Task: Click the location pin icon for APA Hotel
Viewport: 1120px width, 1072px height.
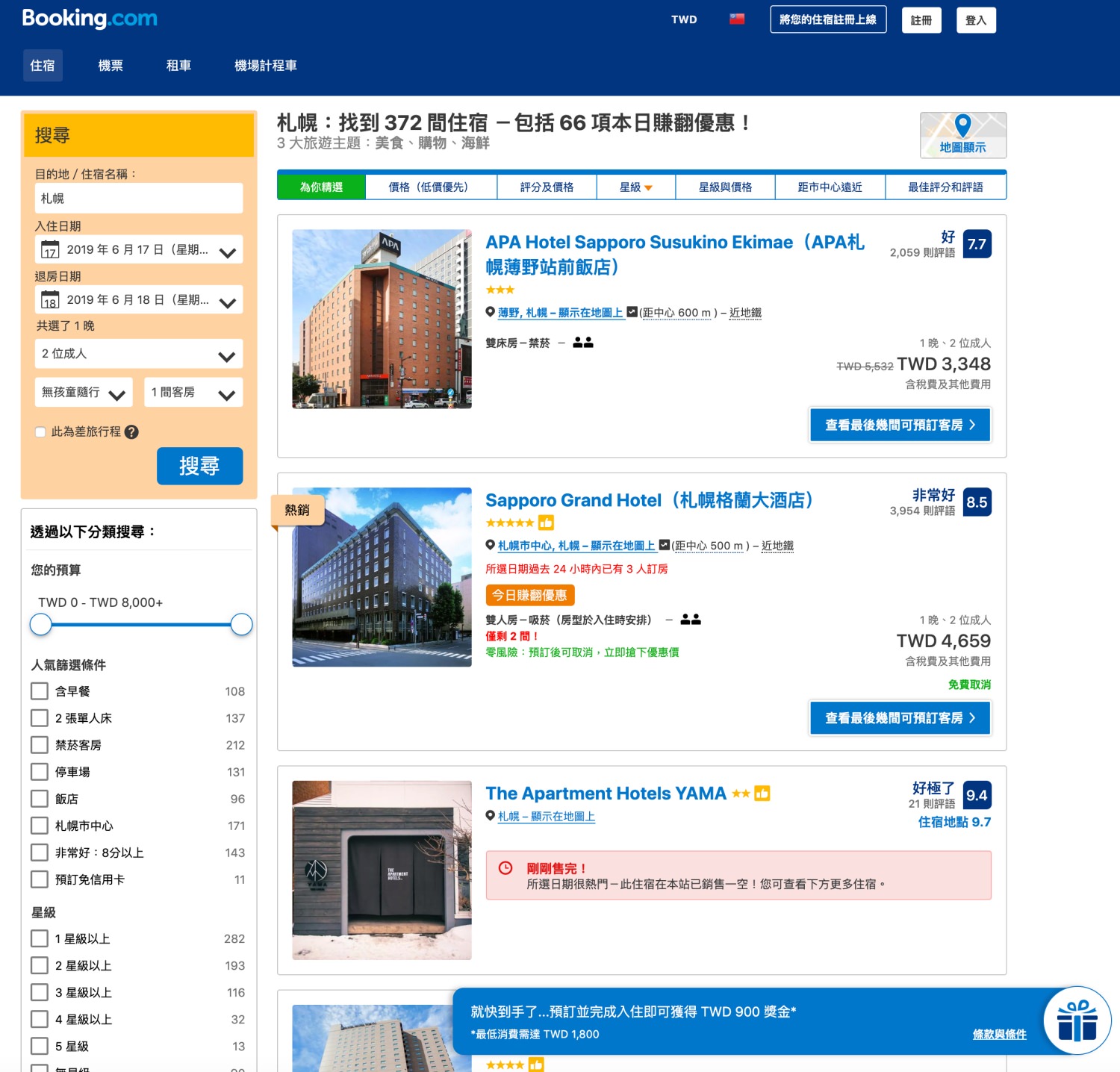Action: (491, 312)
